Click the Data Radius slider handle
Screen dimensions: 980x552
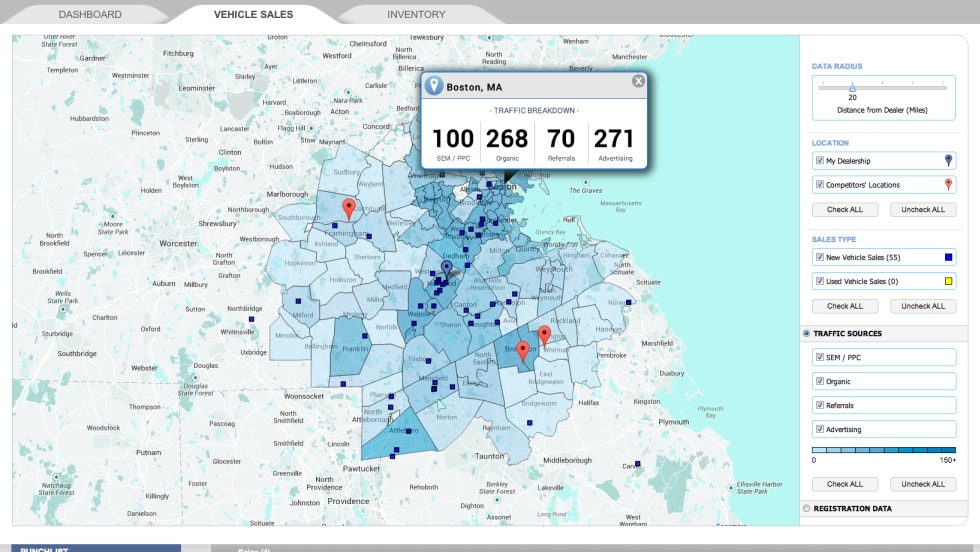coord(852,89)
